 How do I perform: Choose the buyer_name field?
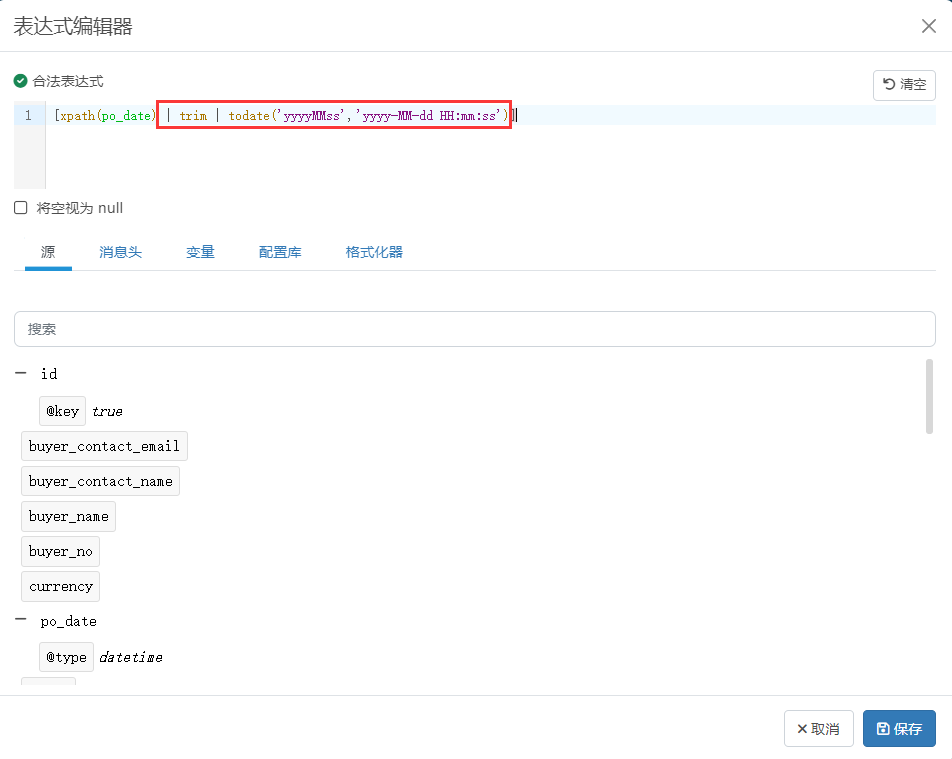pyautogui.click(x=68, y=516)
